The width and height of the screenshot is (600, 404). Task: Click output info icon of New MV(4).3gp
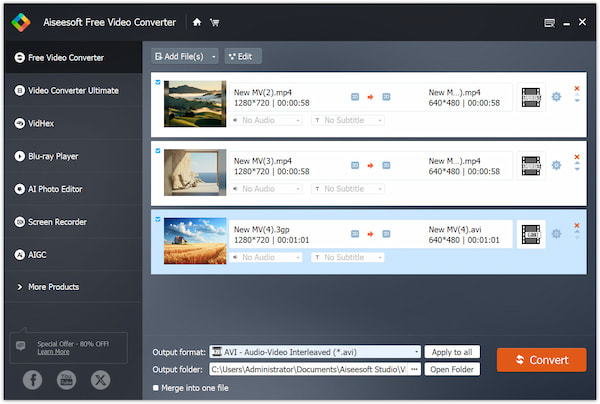[386, 234]
